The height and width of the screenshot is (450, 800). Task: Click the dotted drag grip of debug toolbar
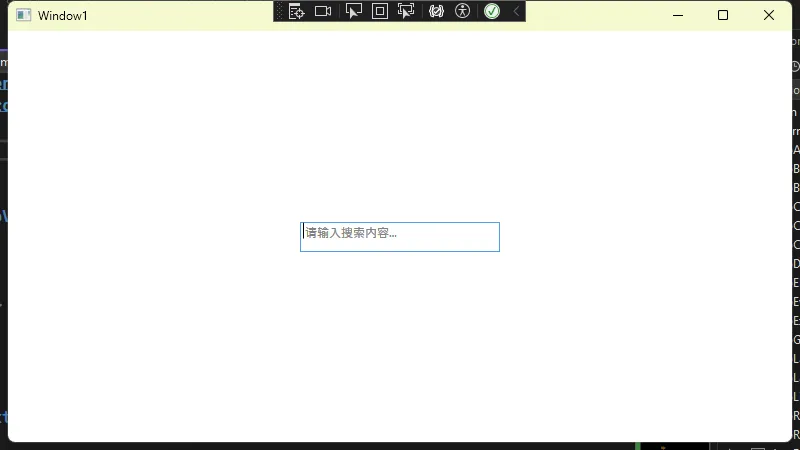pyautogui.click(x=280, y=11)
